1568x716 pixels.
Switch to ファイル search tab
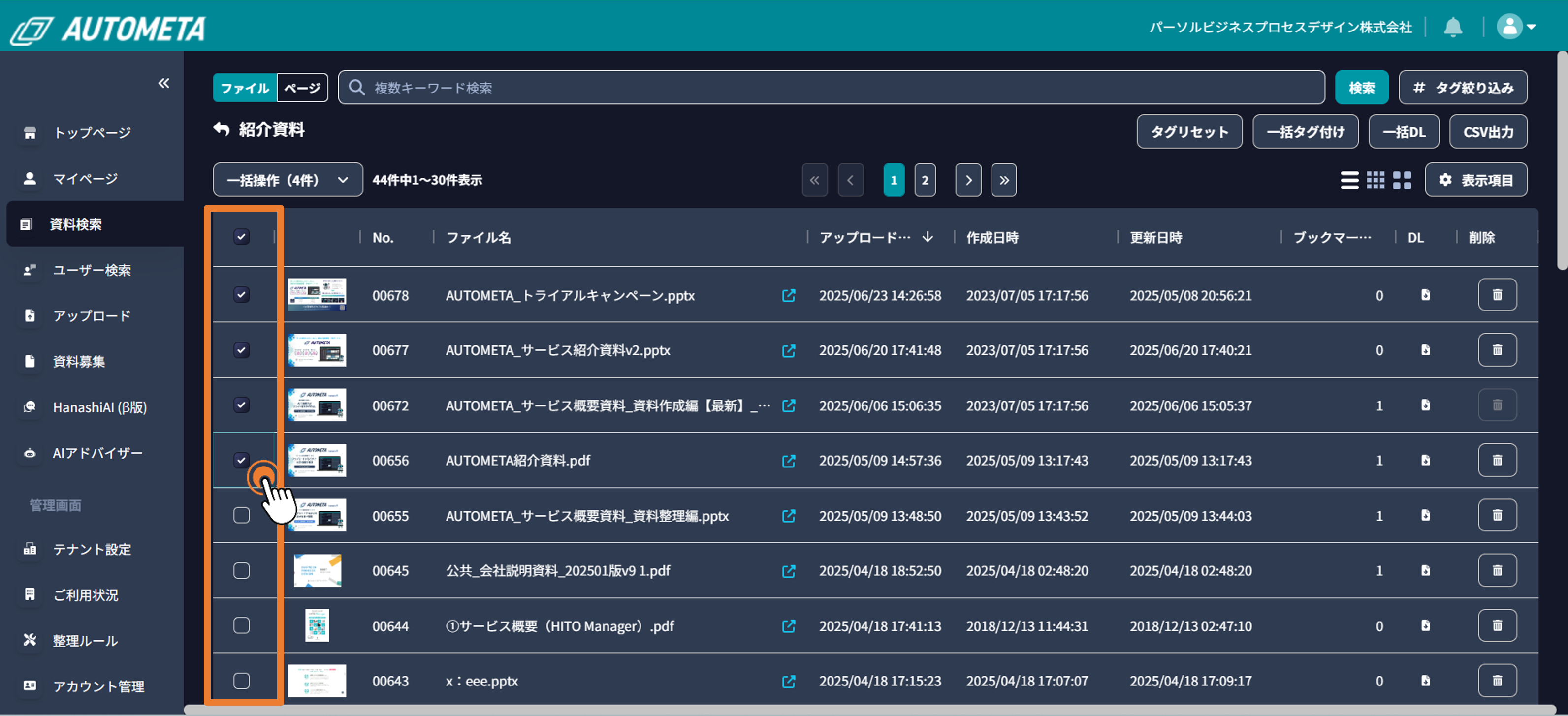tap(245, 88)
